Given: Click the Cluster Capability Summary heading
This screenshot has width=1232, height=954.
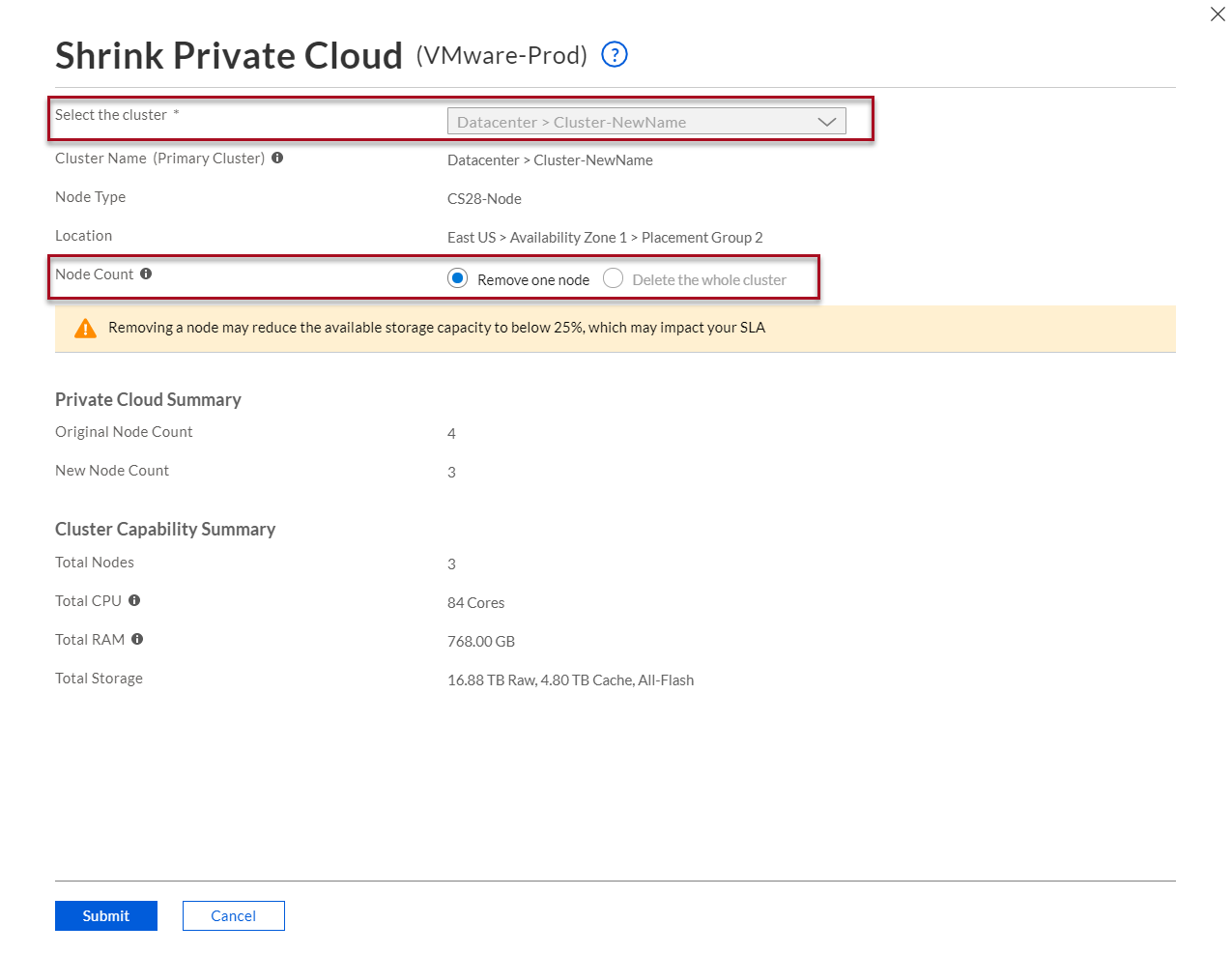Looking at the screenshot, I should pyautogui.click(x=165, y=529).
